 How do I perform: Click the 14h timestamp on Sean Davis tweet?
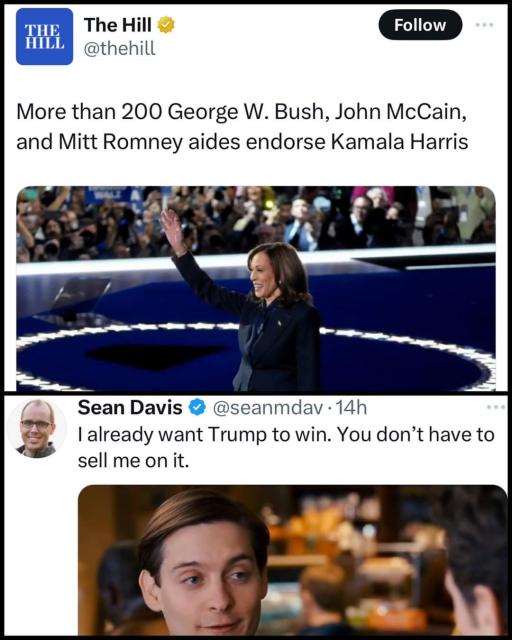(x=351, y=408)
